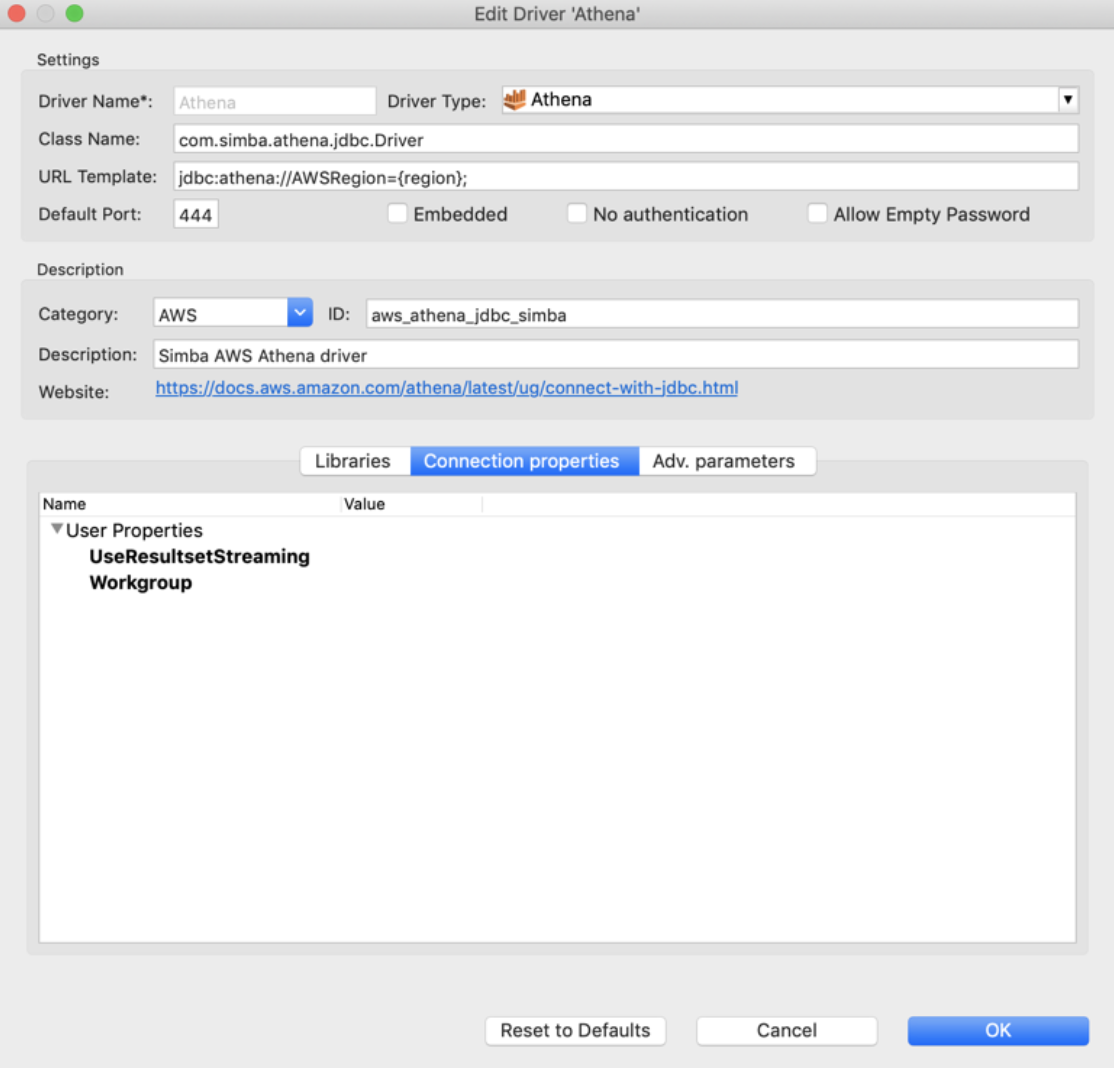This screenshot has height=1068, width=1114.
Task: Click the Value column header
Action: [412, 504]
